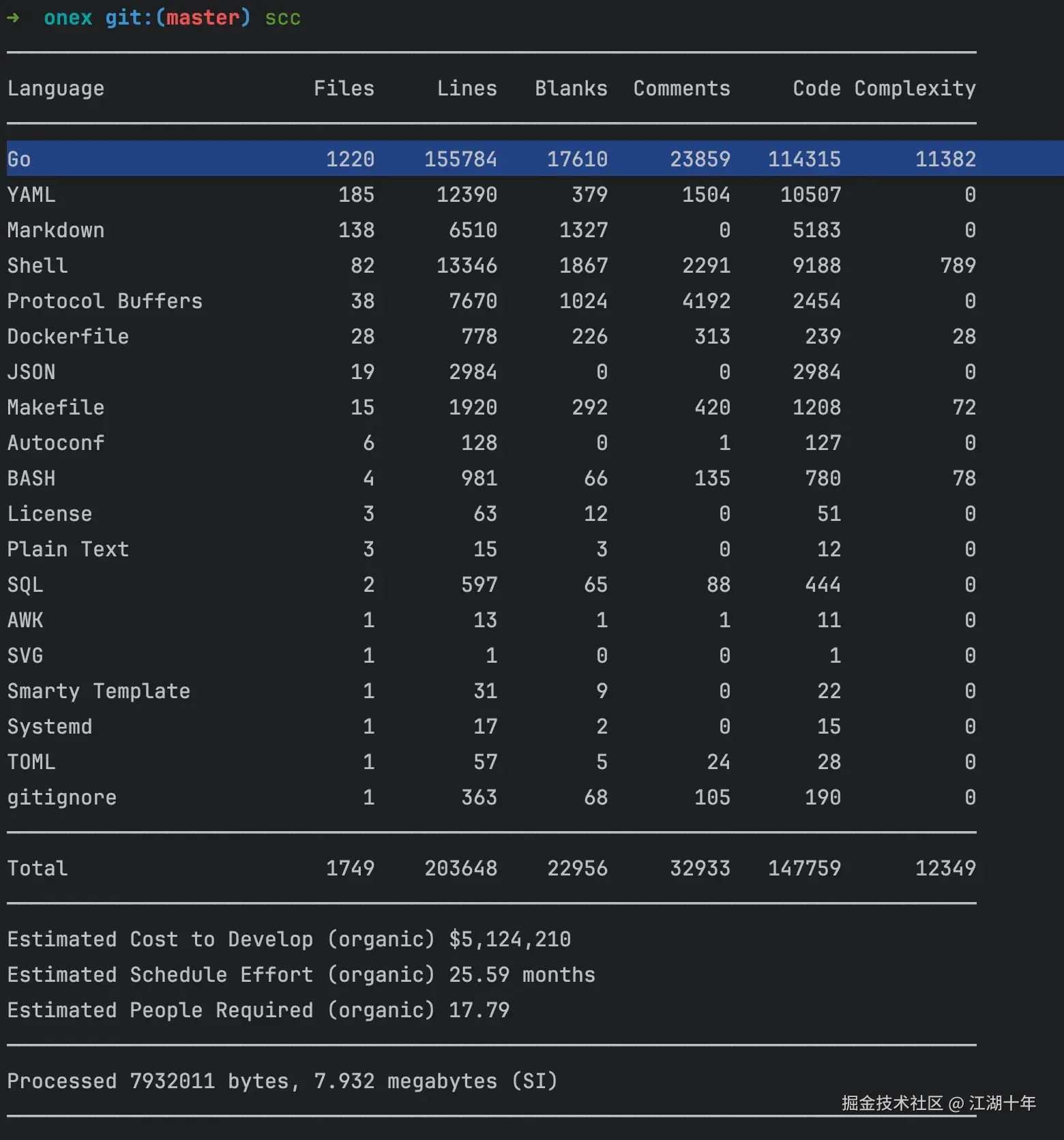Click the Comments column header
The height and width of the screenshot is (1140, 1064).
(681, 89)
